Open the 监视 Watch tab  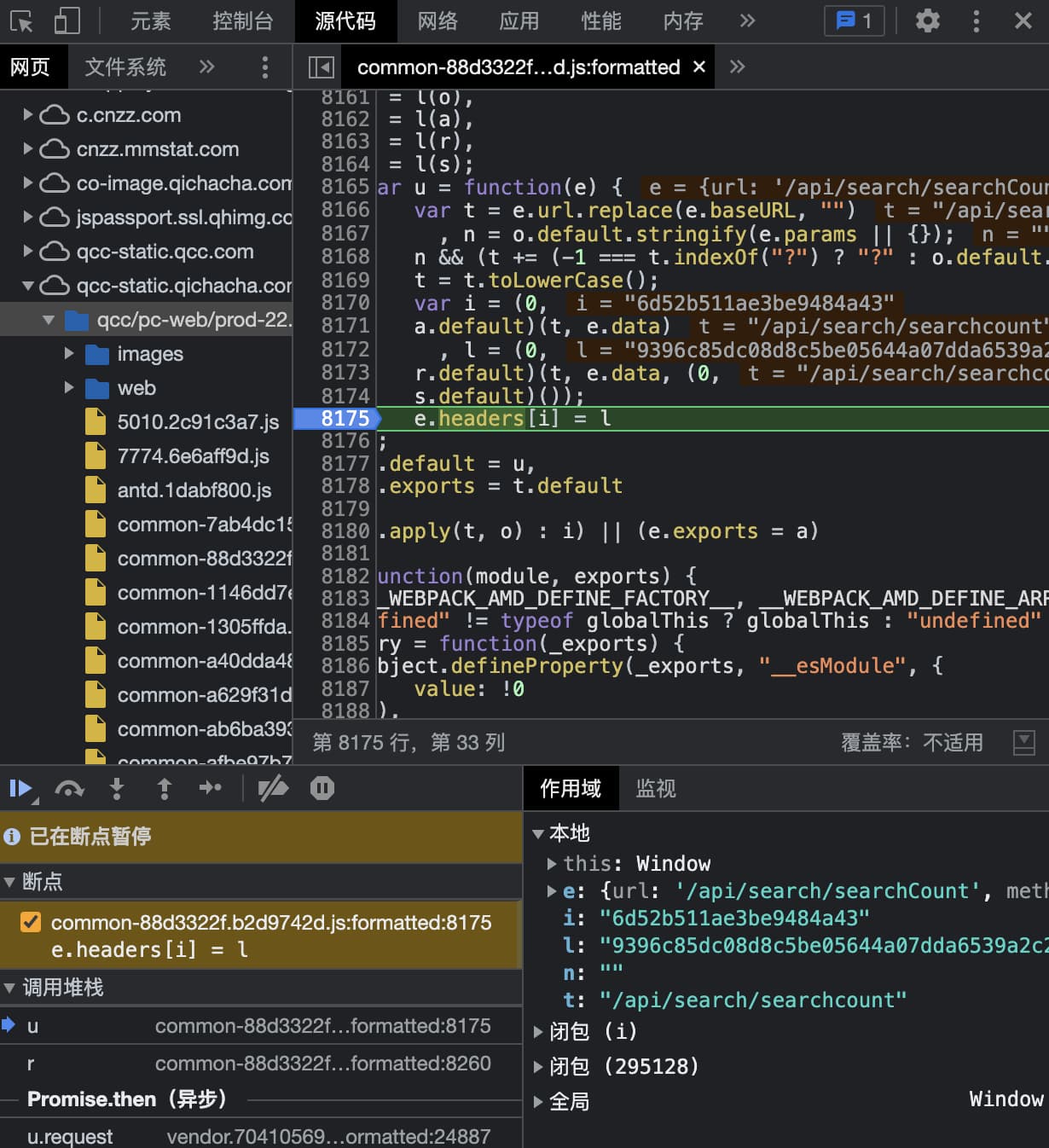tap(655, 788)
